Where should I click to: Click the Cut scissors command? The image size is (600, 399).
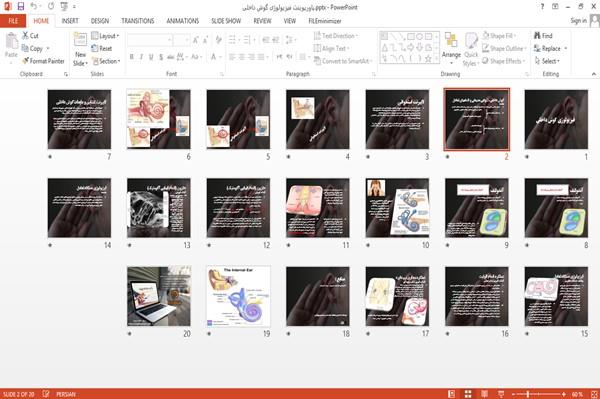(x=30, y=36)
